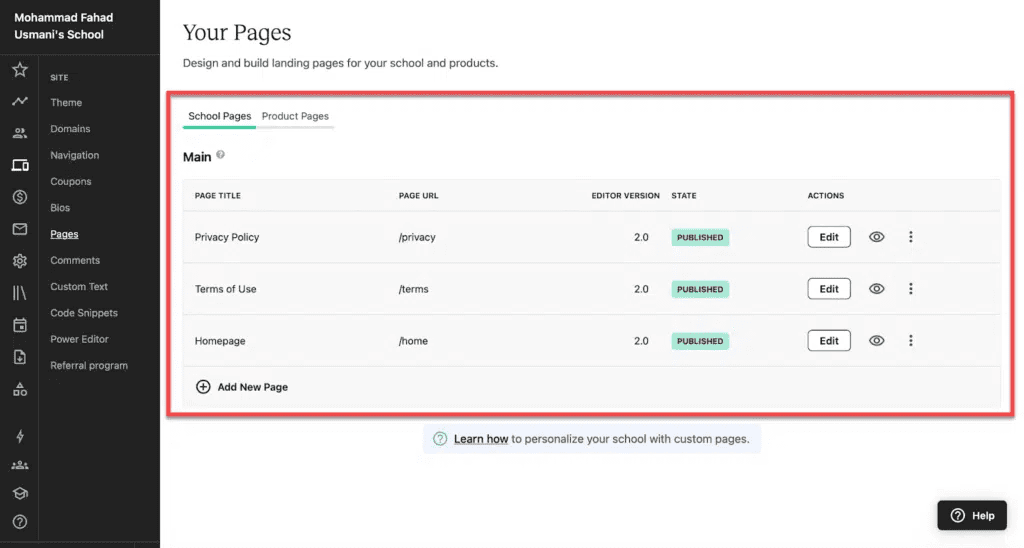Image resolution: width=1024 pixels, height=548 pixels.
Task: Click the PUBLISHED badge for Homepage
Action: (x=700, y=341)
